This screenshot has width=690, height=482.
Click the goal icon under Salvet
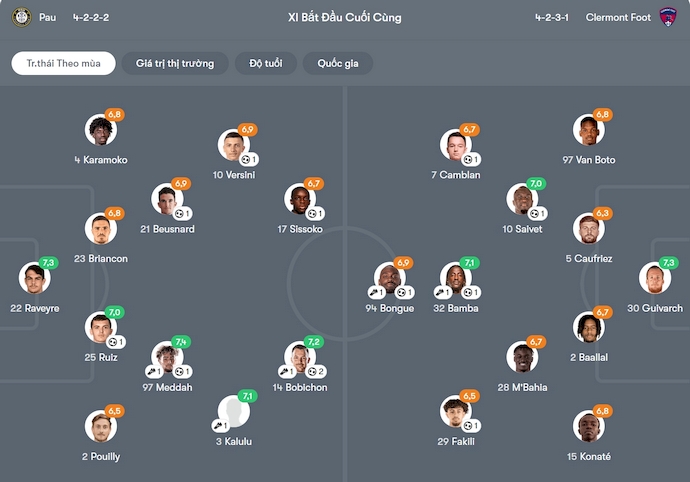(536, 213)
